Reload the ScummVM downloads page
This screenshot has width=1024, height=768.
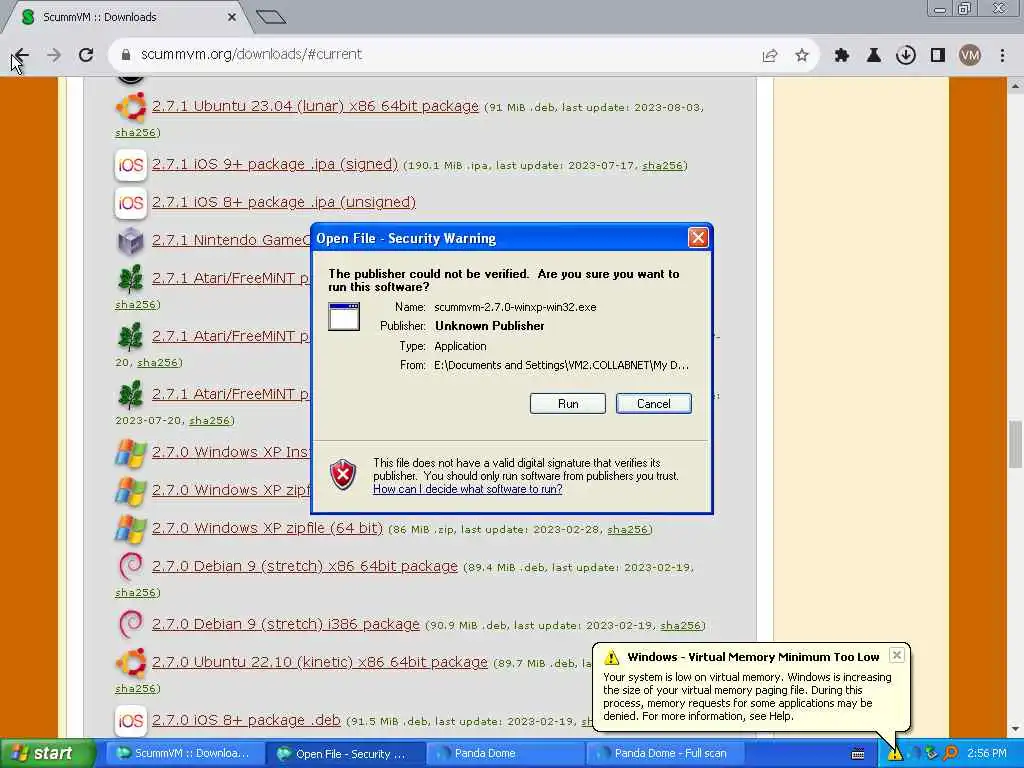(86, 55)
